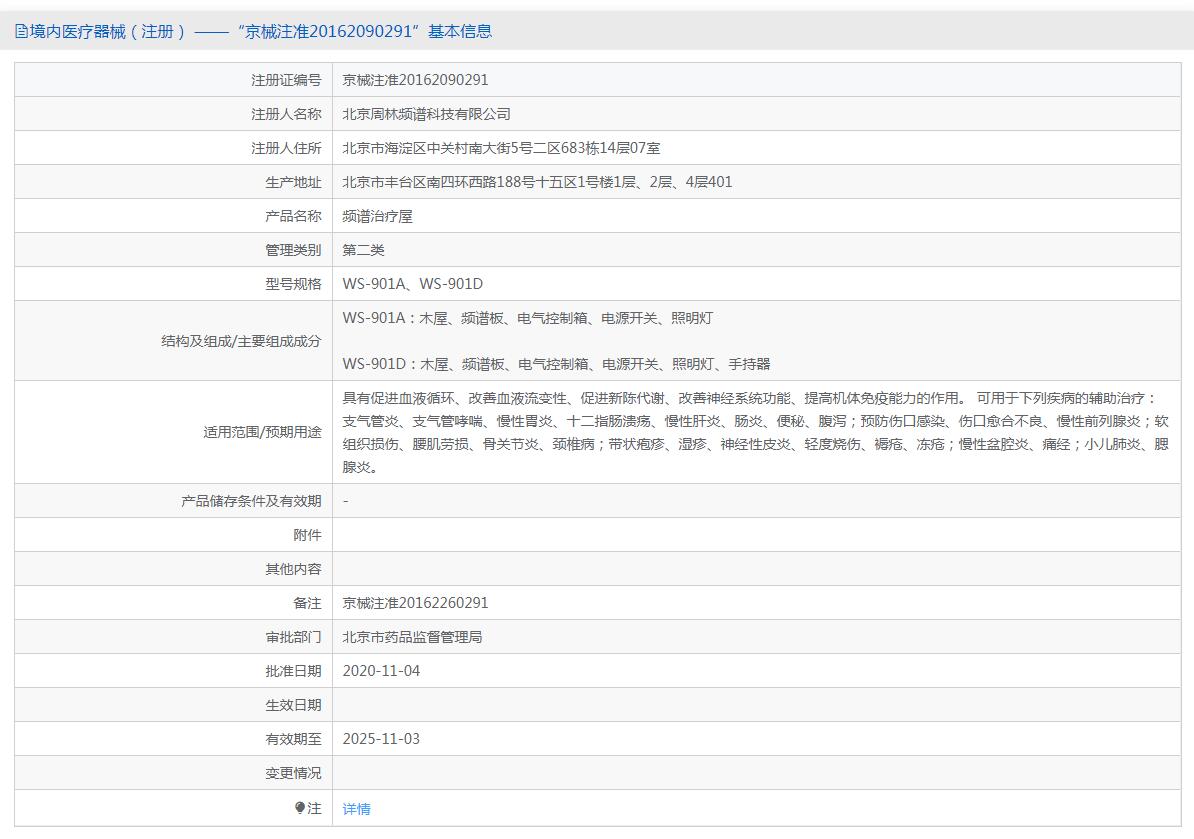
Task: Open the 详情 link
Action: tap(356, 809)
